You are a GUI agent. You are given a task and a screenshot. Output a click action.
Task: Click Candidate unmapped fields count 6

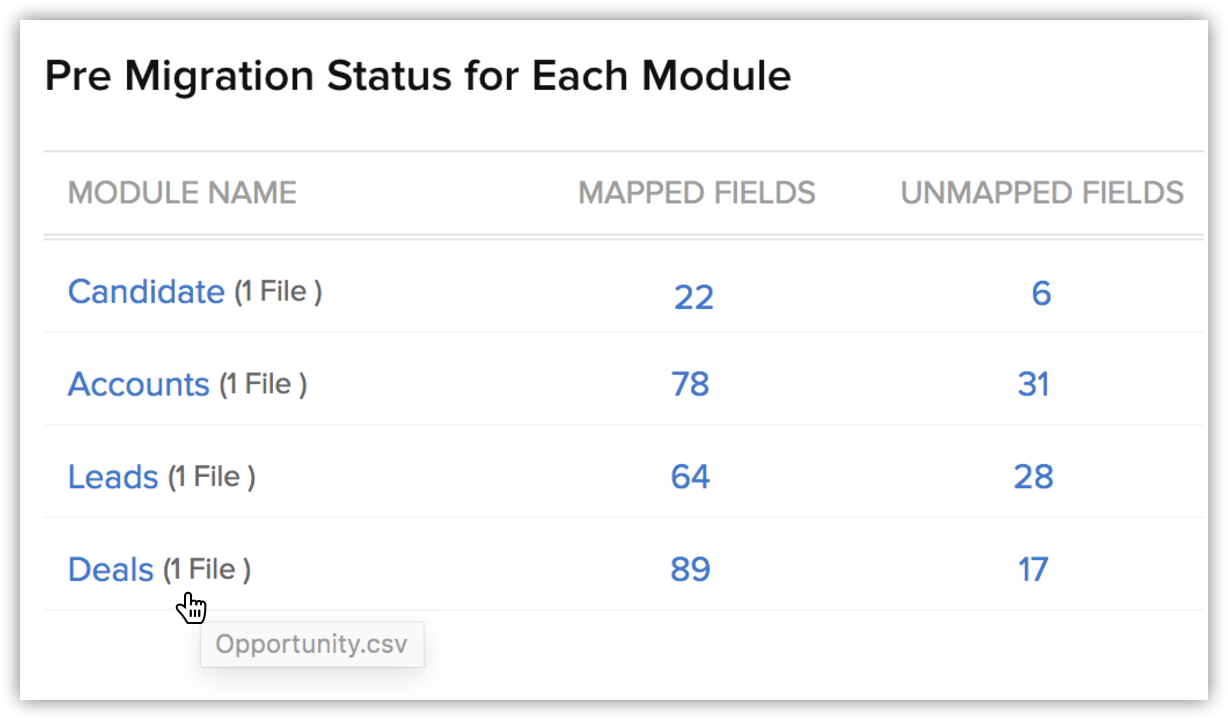1041,293
